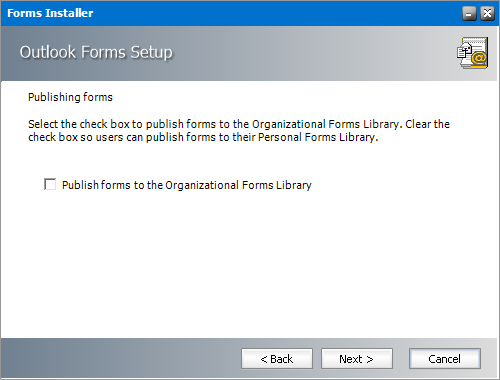The width and height of the screenshot is (500, 380).
Task: Go to previous step with Back button
Action: pos(277,359)
